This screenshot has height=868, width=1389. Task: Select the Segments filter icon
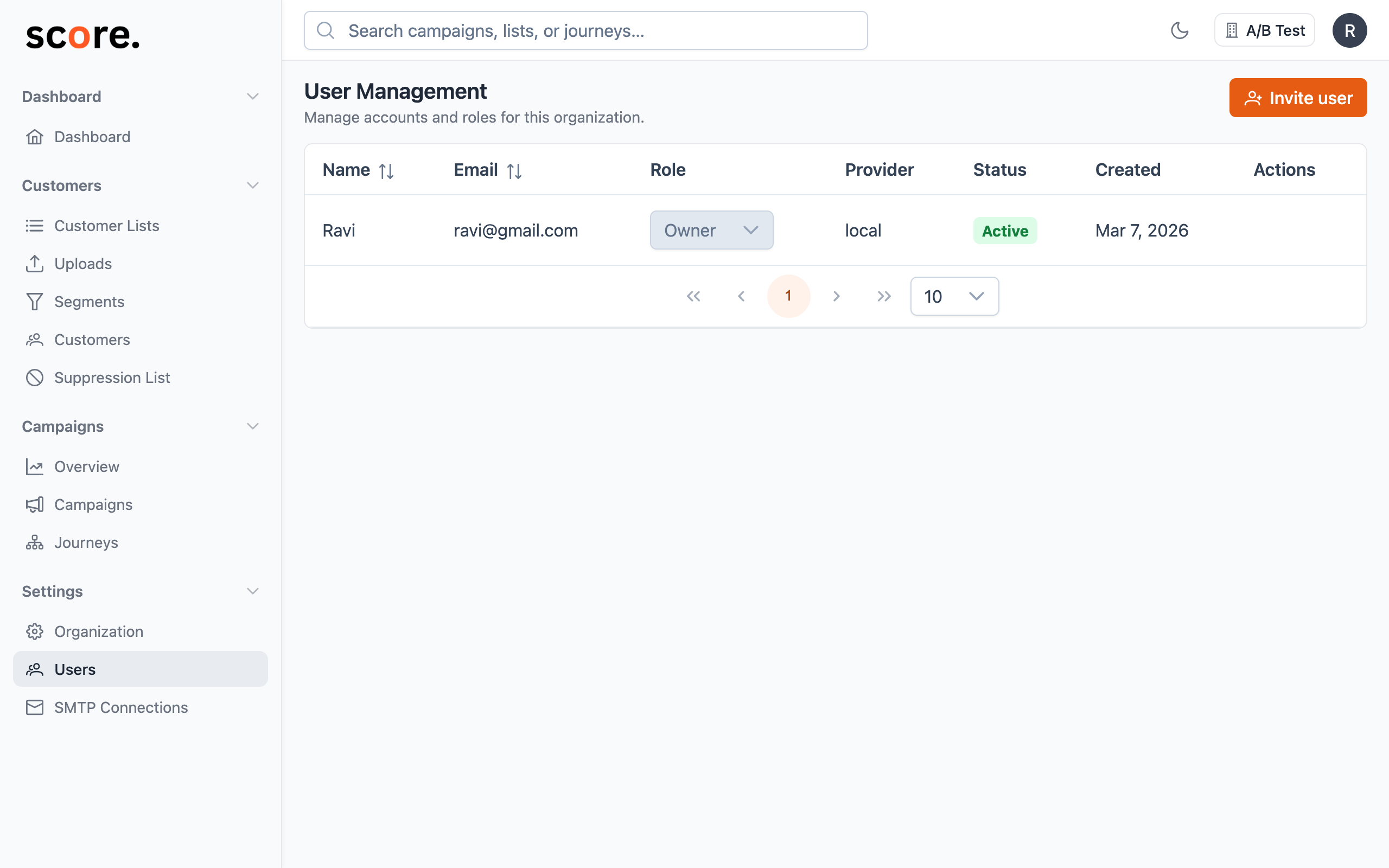34,302
